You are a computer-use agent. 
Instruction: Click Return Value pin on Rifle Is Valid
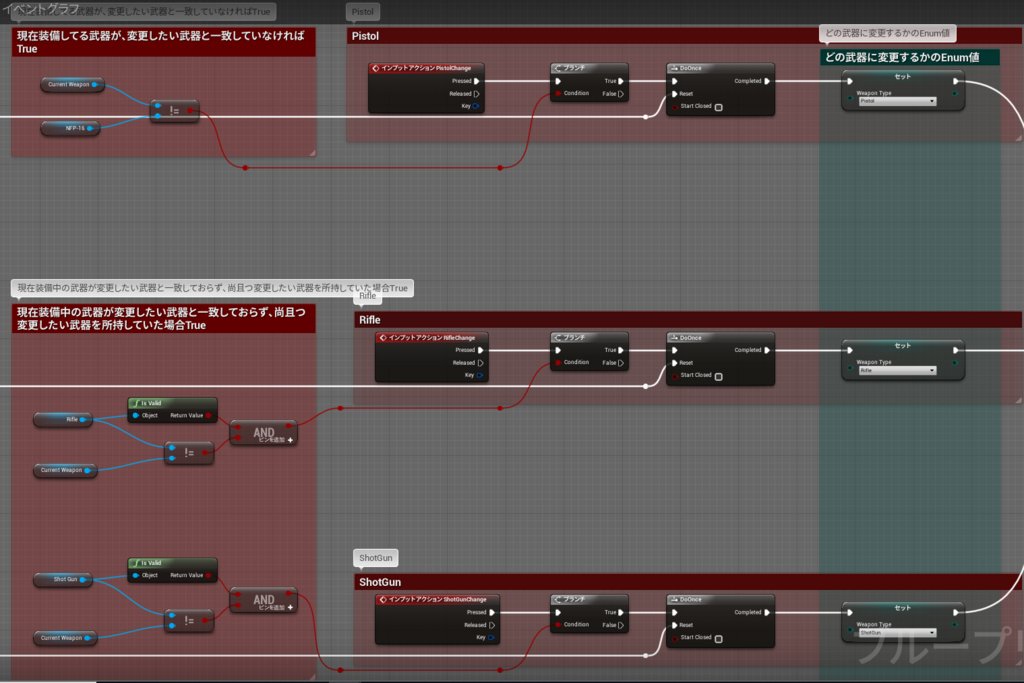pyautogui.click(x=208, y=415)
